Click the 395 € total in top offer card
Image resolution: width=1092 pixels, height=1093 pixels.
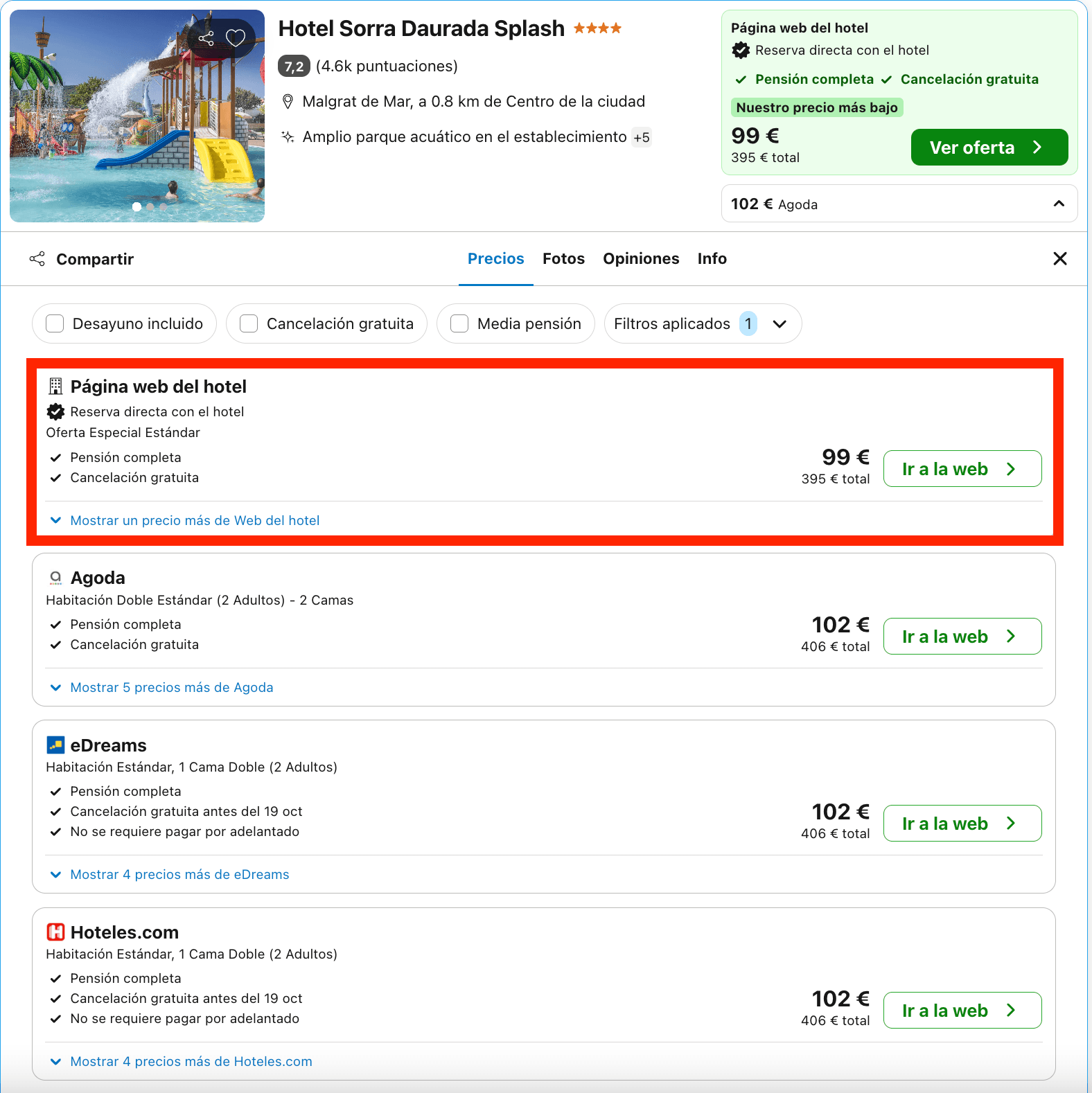point(765,158)
